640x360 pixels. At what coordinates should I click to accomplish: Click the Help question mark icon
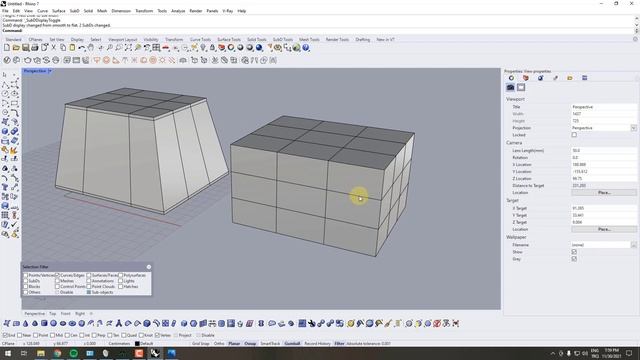pos(306,48)
